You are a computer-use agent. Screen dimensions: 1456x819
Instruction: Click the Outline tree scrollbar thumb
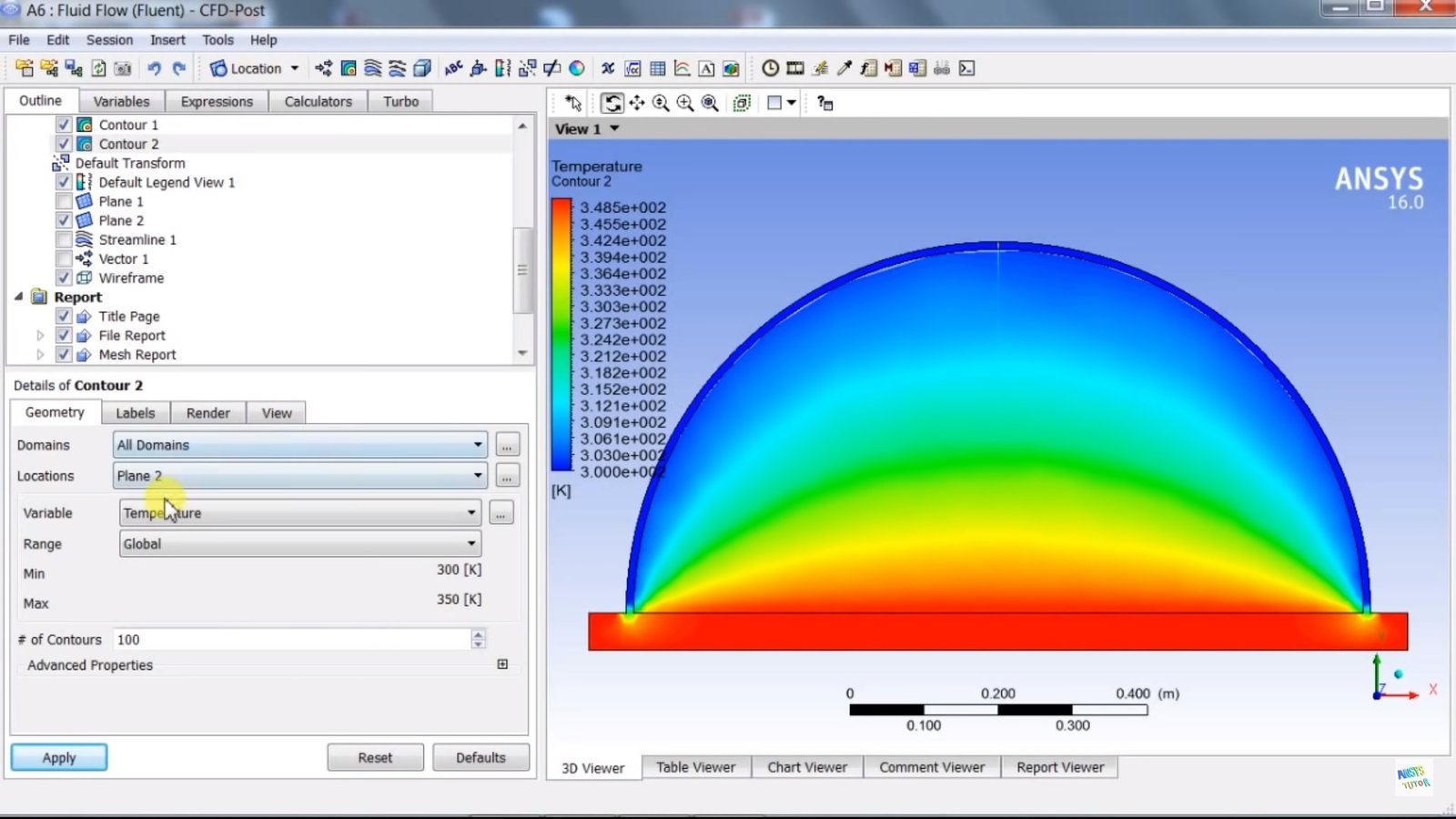click(522, 269)
